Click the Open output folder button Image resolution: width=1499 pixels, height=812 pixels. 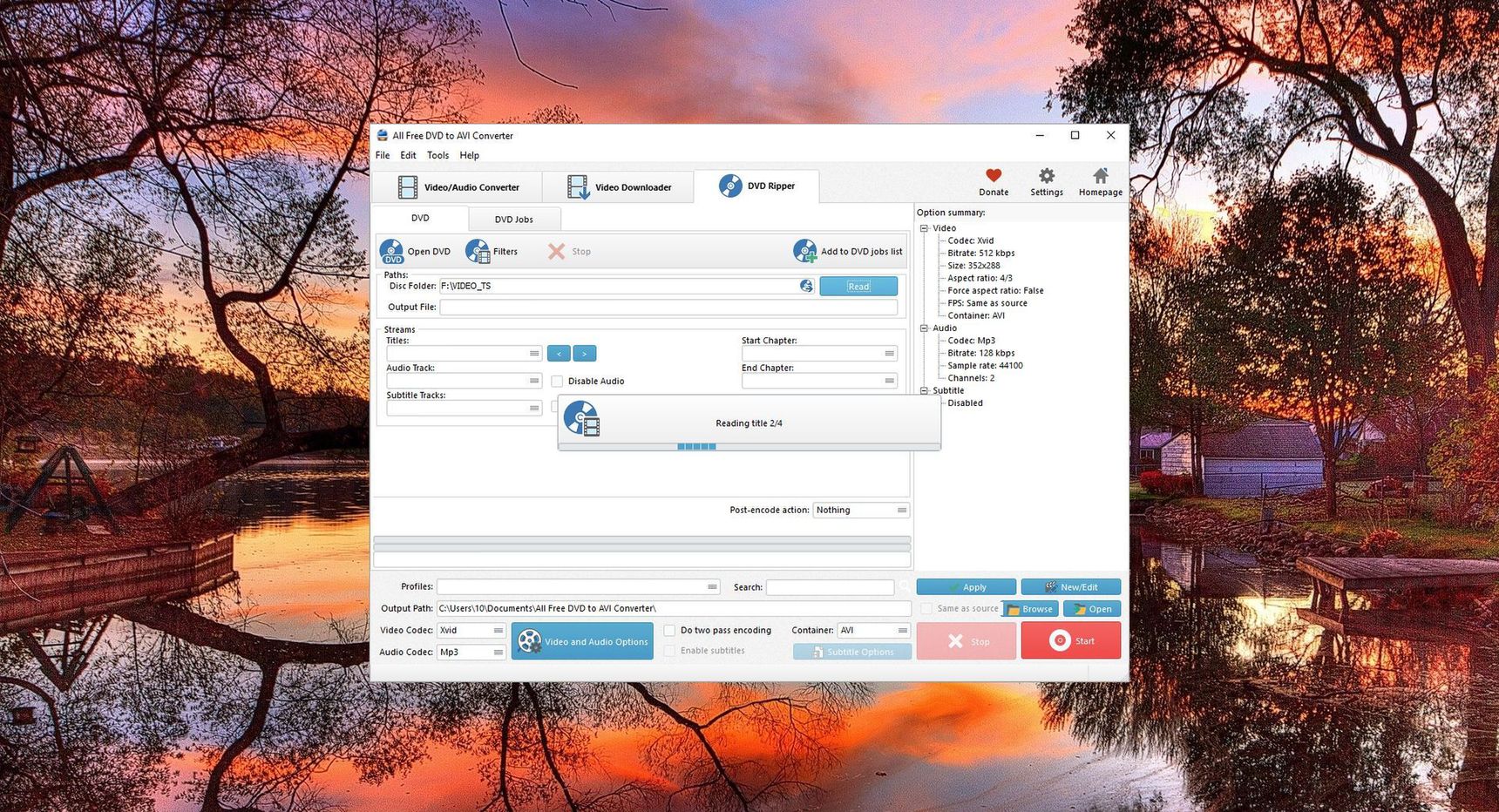click(1092, 609)
